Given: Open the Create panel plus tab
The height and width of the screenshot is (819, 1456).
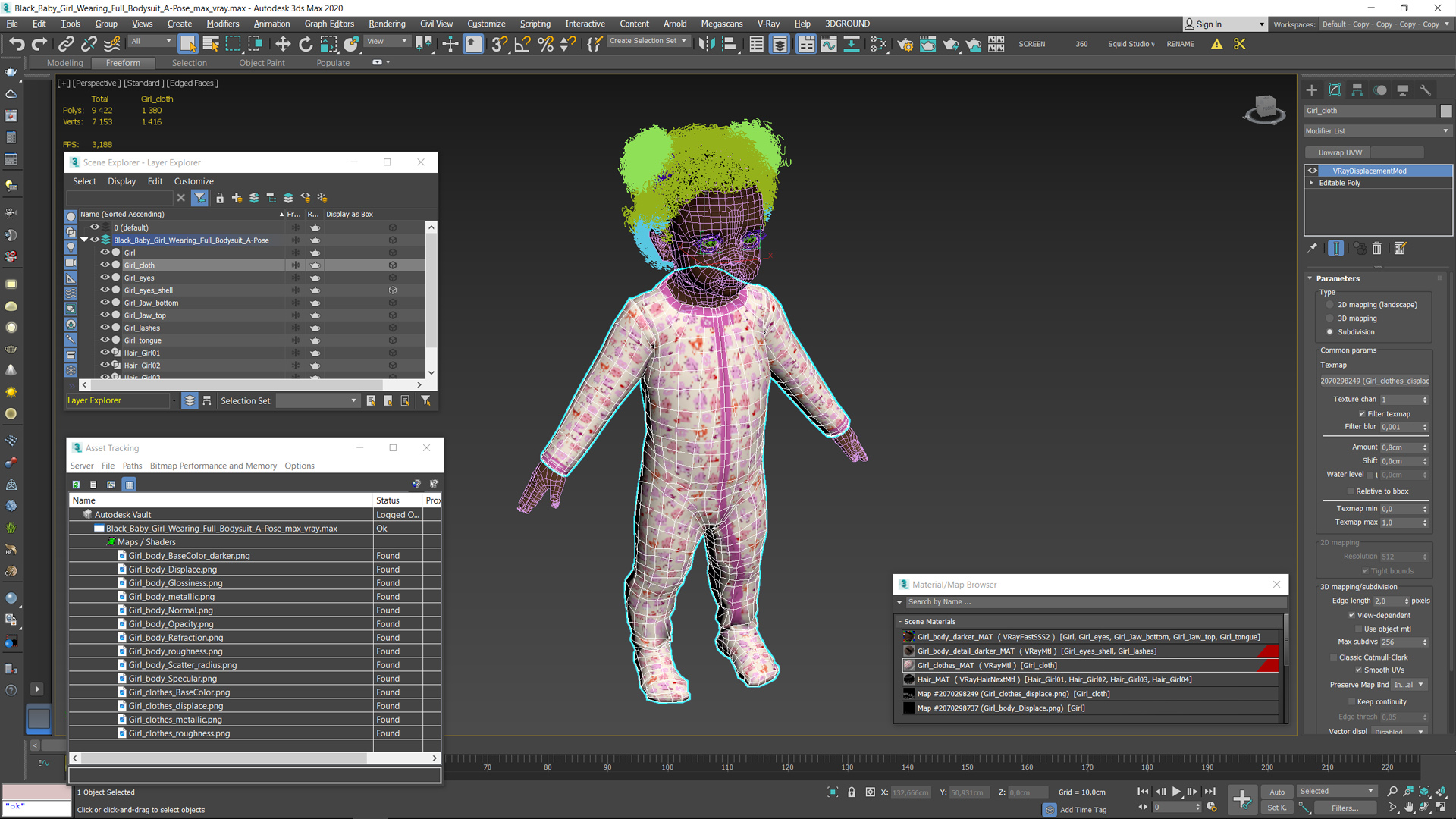Looking at the screenshot, I should [x=1312, y=90].
